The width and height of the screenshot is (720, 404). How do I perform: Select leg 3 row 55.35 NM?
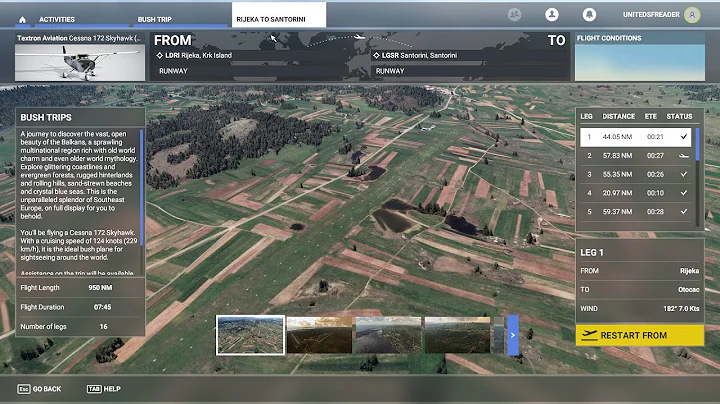[636, 174]
